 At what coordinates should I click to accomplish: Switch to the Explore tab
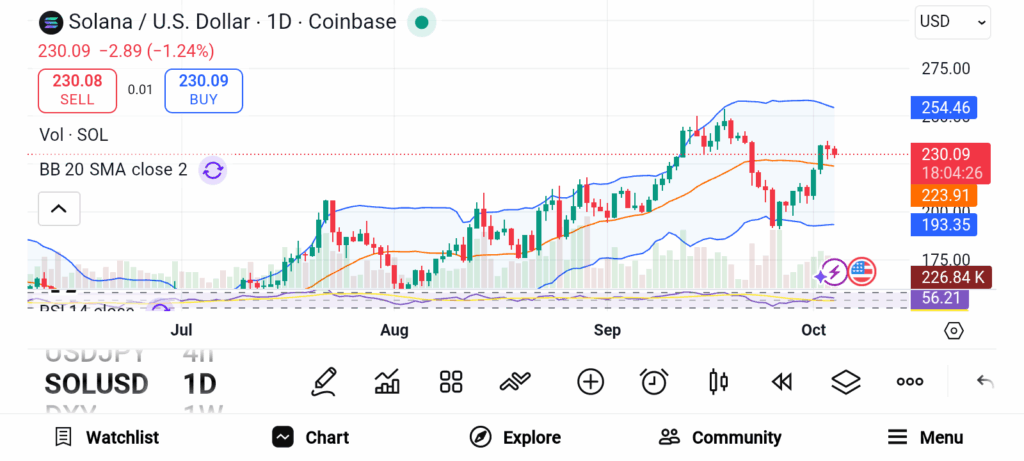(x=515, y=437)
